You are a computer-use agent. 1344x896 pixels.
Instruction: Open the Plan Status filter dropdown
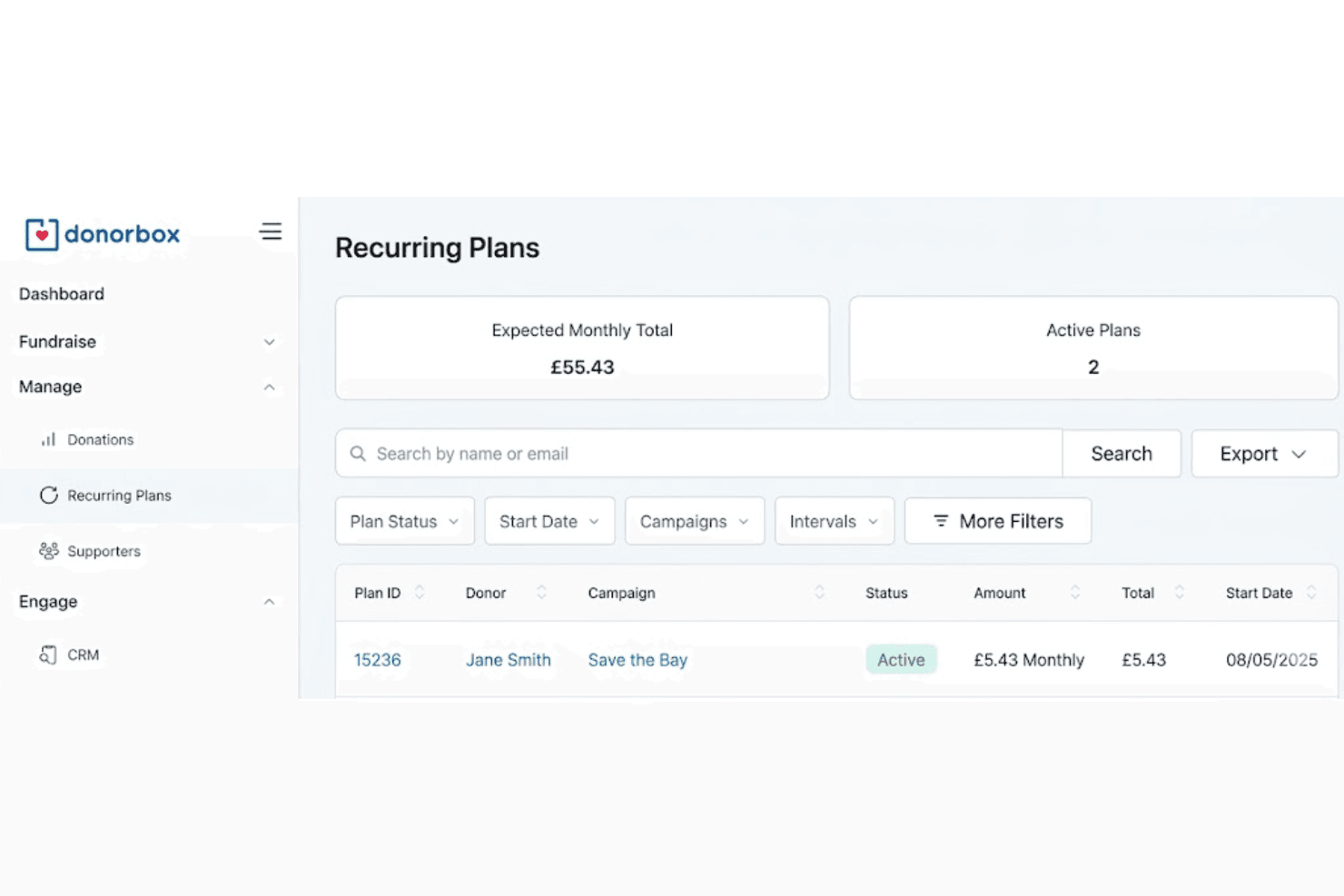click(405, 521)
